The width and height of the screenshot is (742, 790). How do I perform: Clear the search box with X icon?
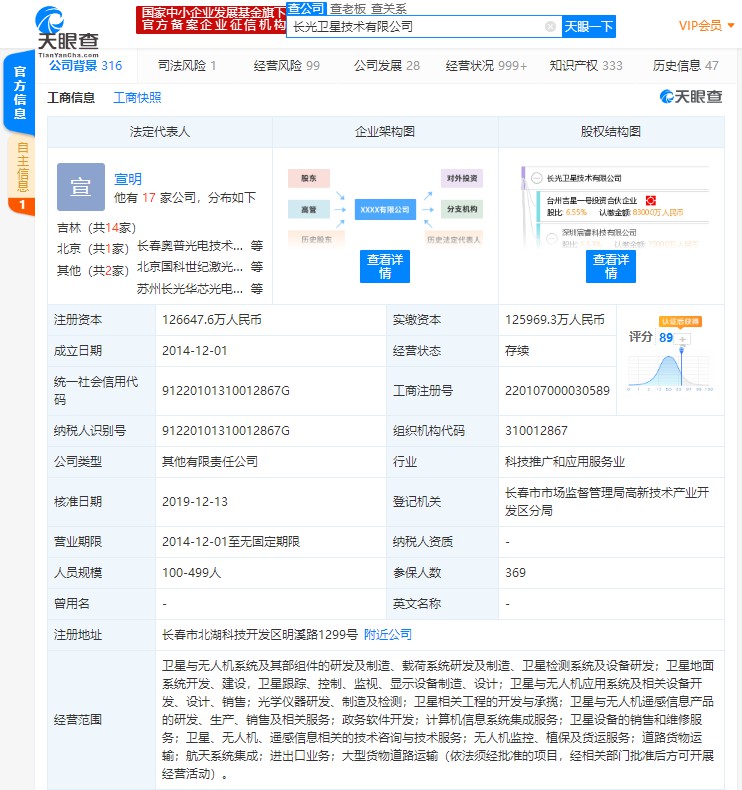point(551,27)
